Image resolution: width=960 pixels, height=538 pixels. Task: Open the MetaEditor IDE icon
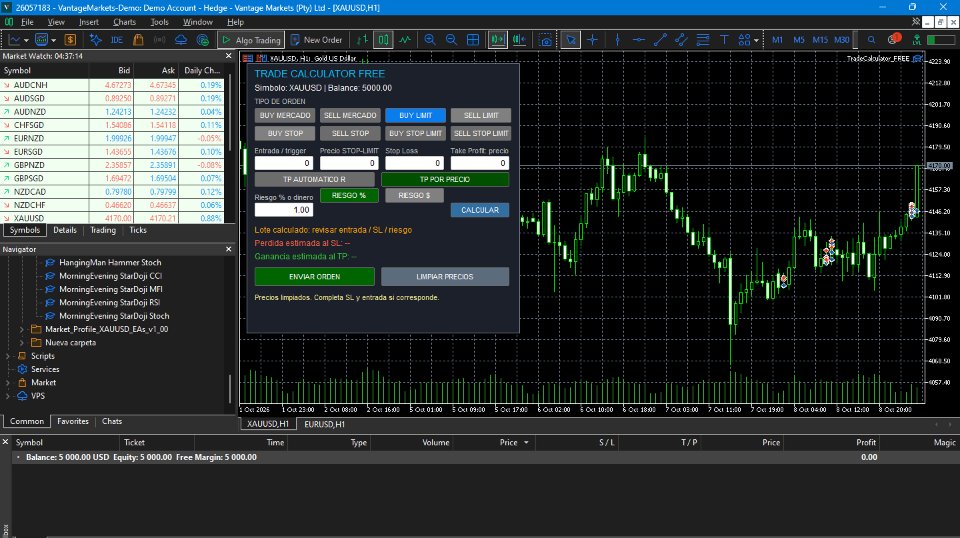coord(116,40)
